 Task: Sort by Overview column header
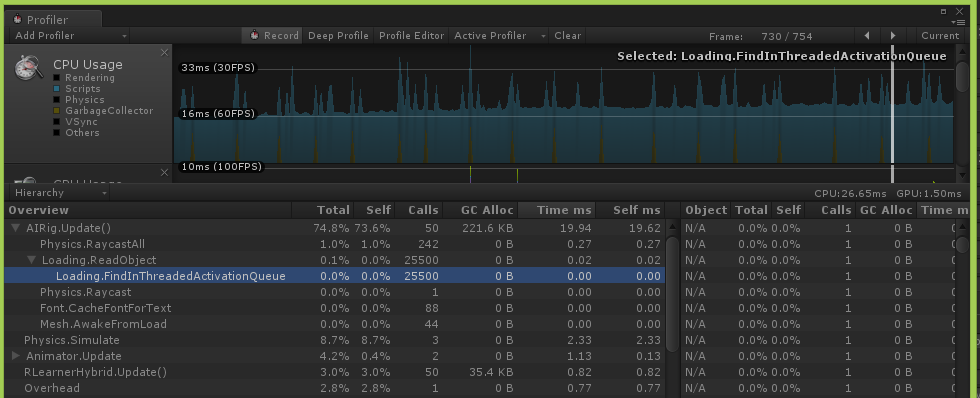(148, 210)
